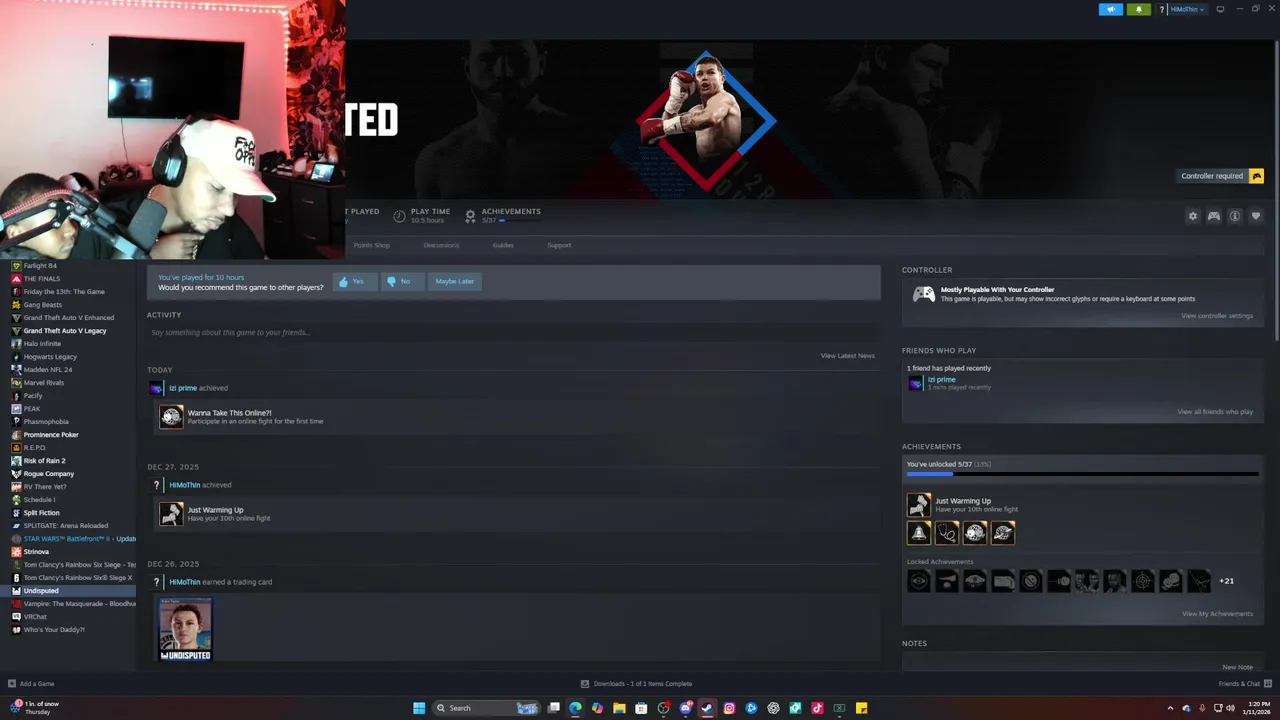Open the Support tab
1280x720 pixels.
point(559,245)
